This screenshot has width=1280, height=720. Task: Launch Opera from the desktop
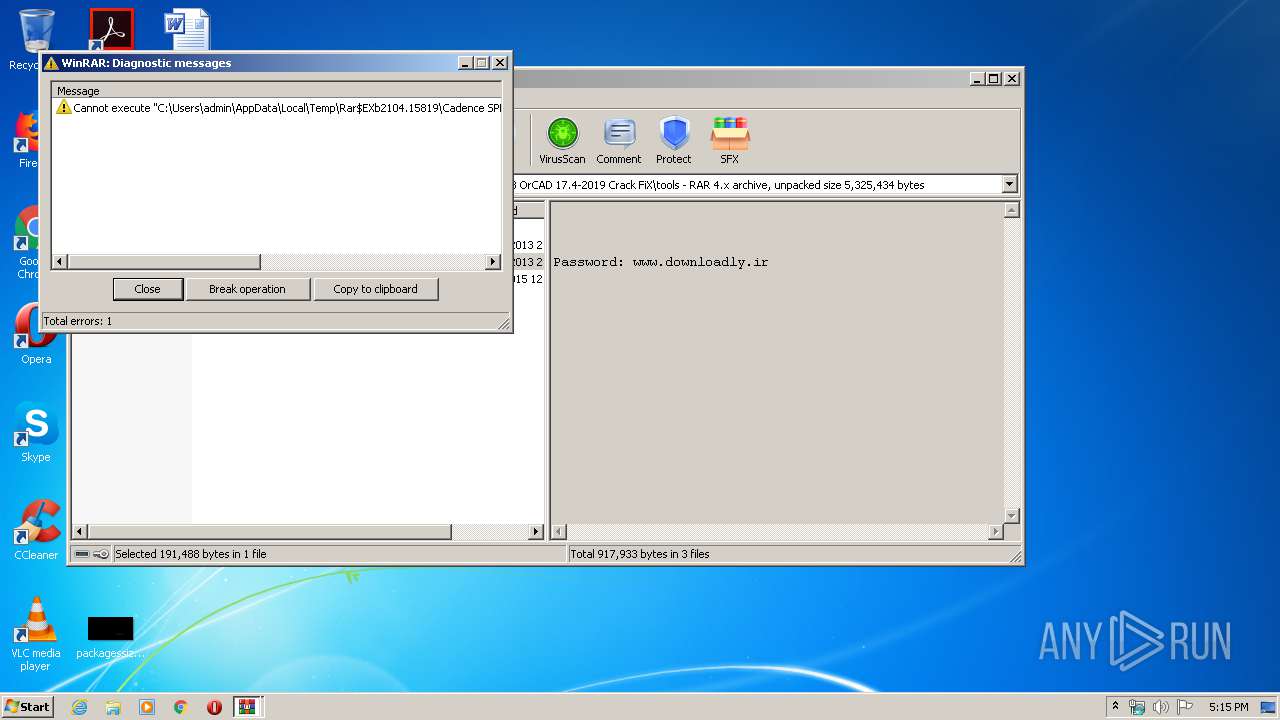point(36,335)
